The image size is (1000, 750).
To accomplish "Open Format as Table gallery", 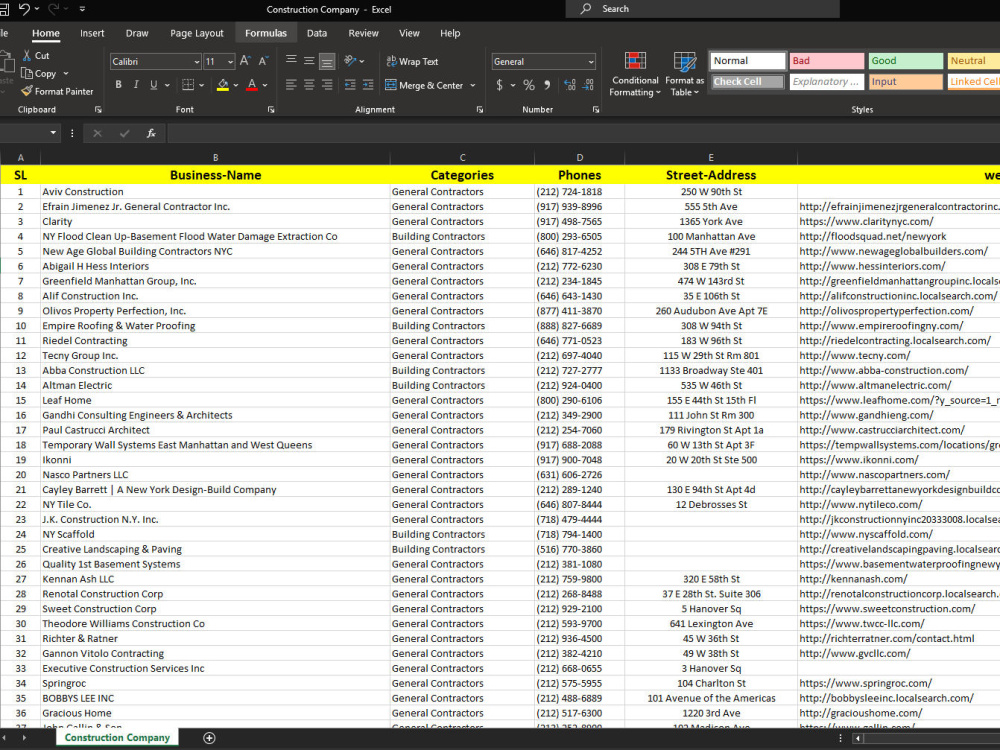I will (684, 74).
